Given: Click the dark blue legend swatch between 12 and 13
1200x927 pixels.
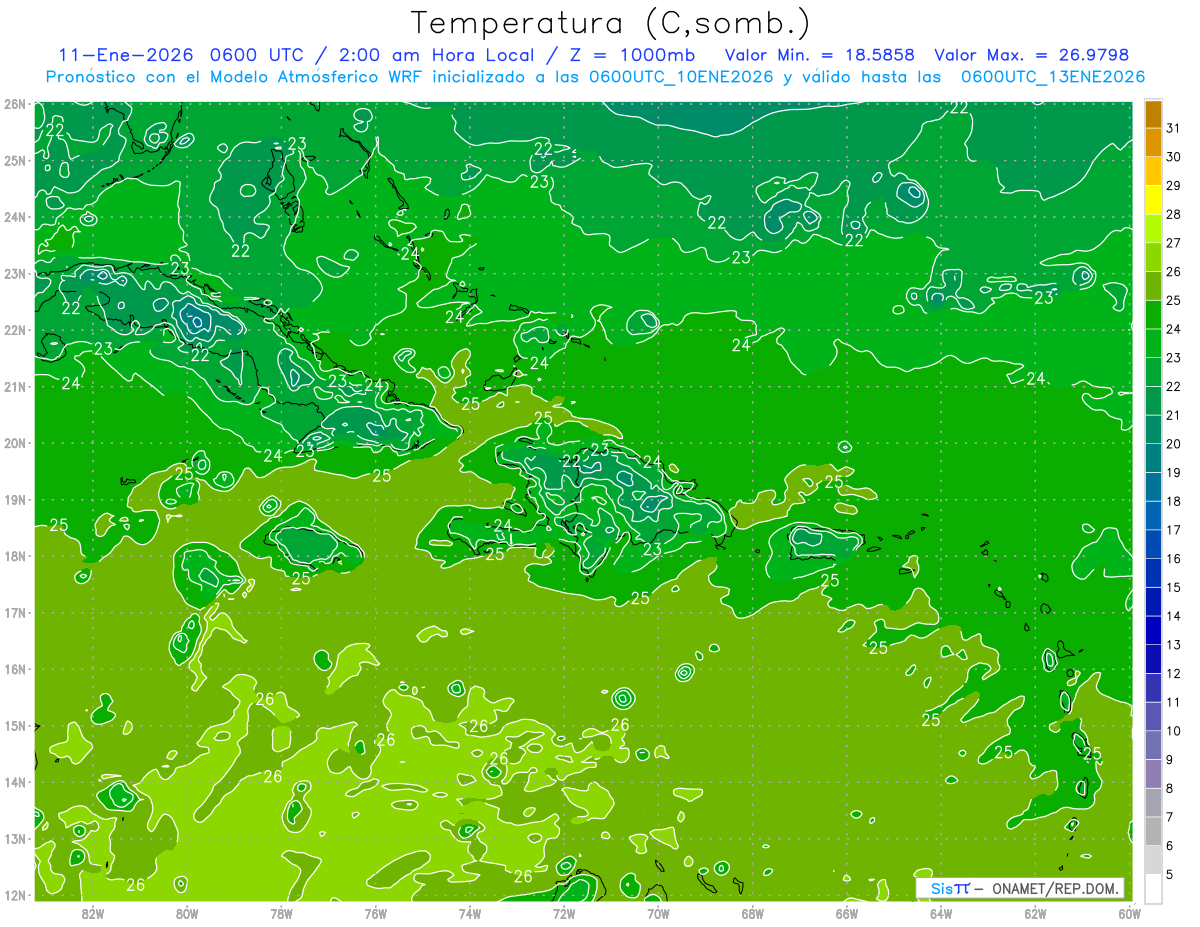Looking at the screenshot, I should (x=1153, y=659).
